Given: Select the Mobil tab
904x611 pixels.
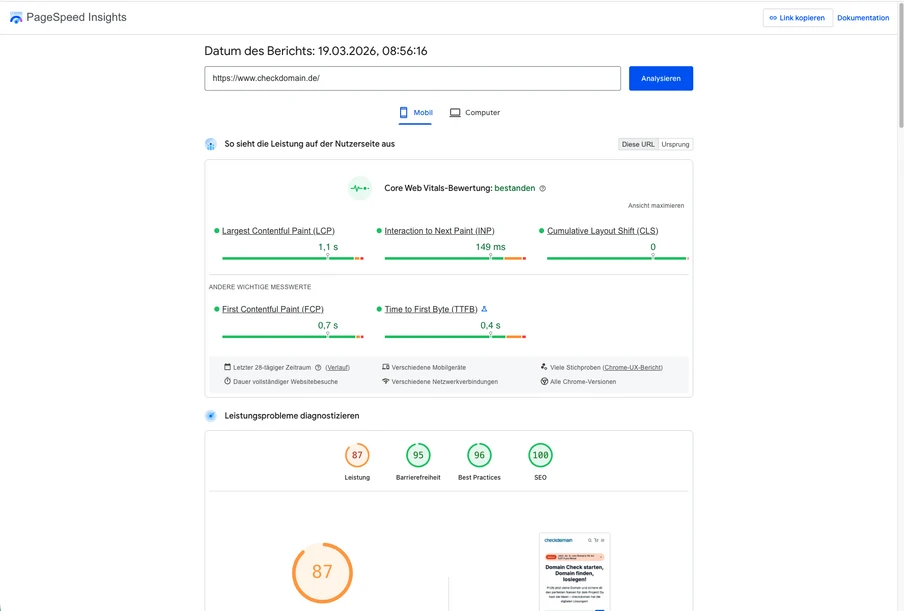Looking at the screenshot, I should [x=415, y=112].
